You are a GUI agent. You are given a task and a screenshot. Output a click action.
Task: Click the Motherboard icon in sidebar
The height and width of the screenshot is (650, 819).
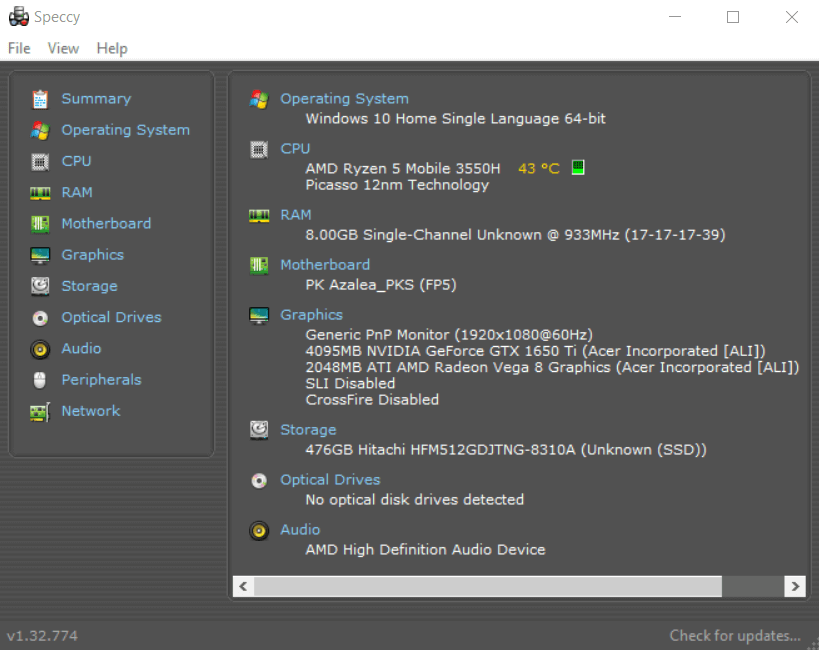click(40, 224)
